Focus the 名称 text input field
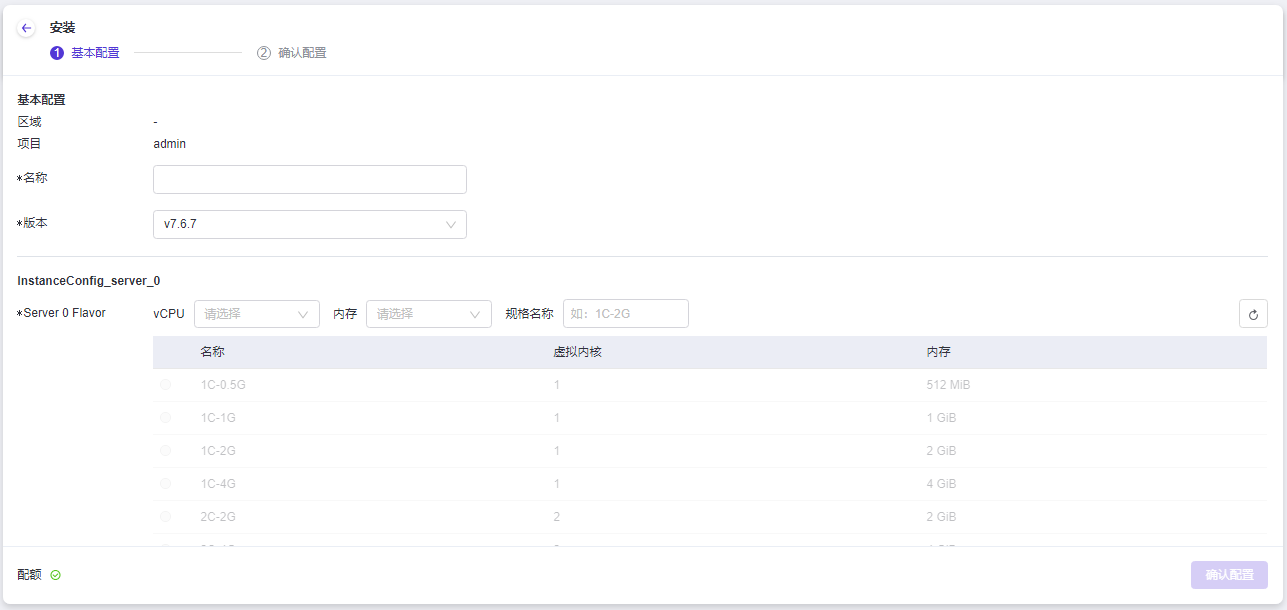Screen dimensions: 1287x610 (309, 180)
